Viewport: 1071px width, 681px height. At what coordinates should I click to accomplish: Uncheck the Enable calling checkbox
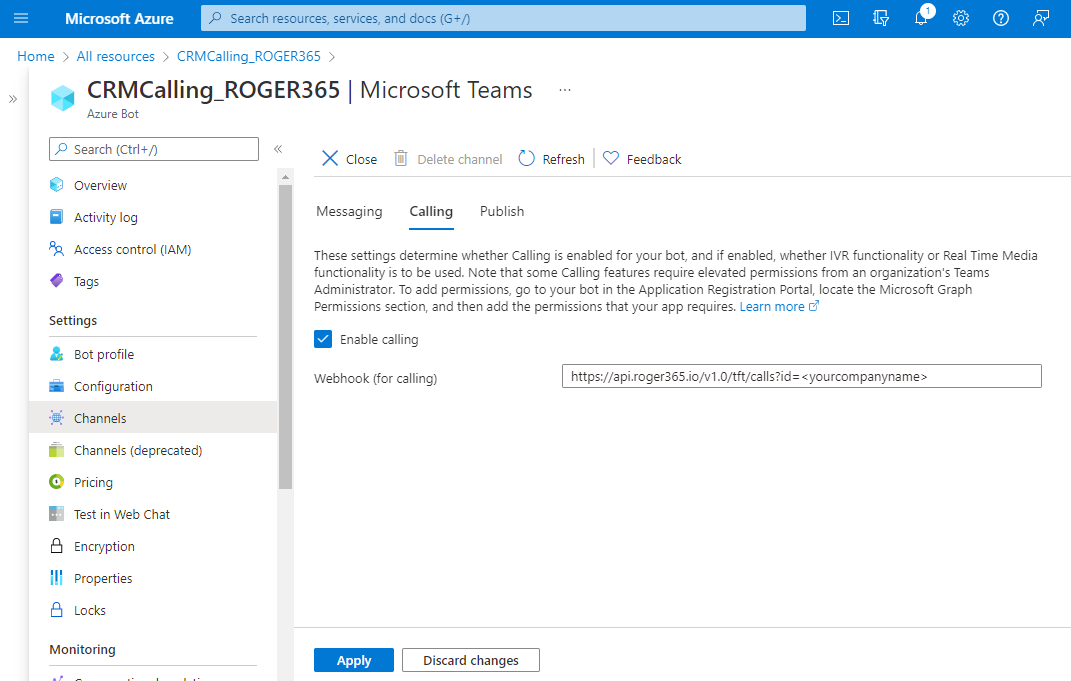click(x=323, y=339)
